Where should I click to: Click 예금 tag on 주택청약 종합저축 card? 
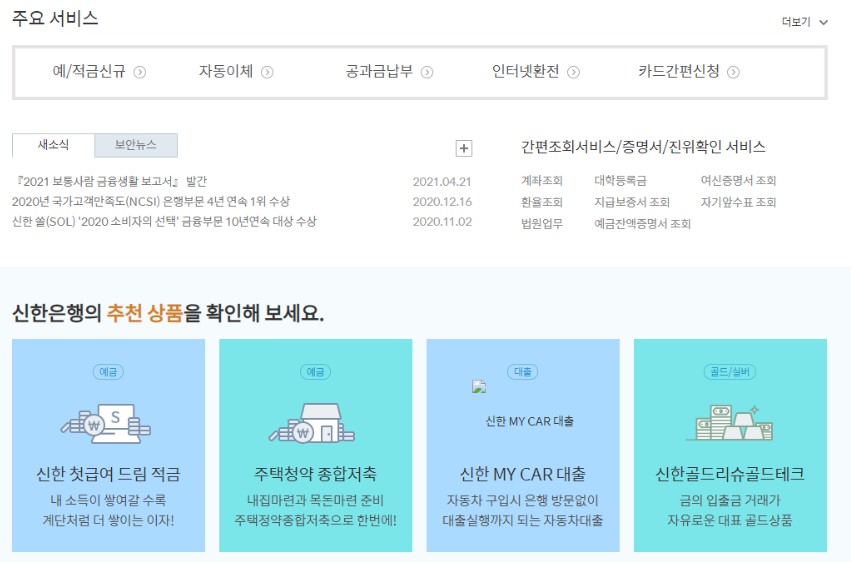(315, 372)
